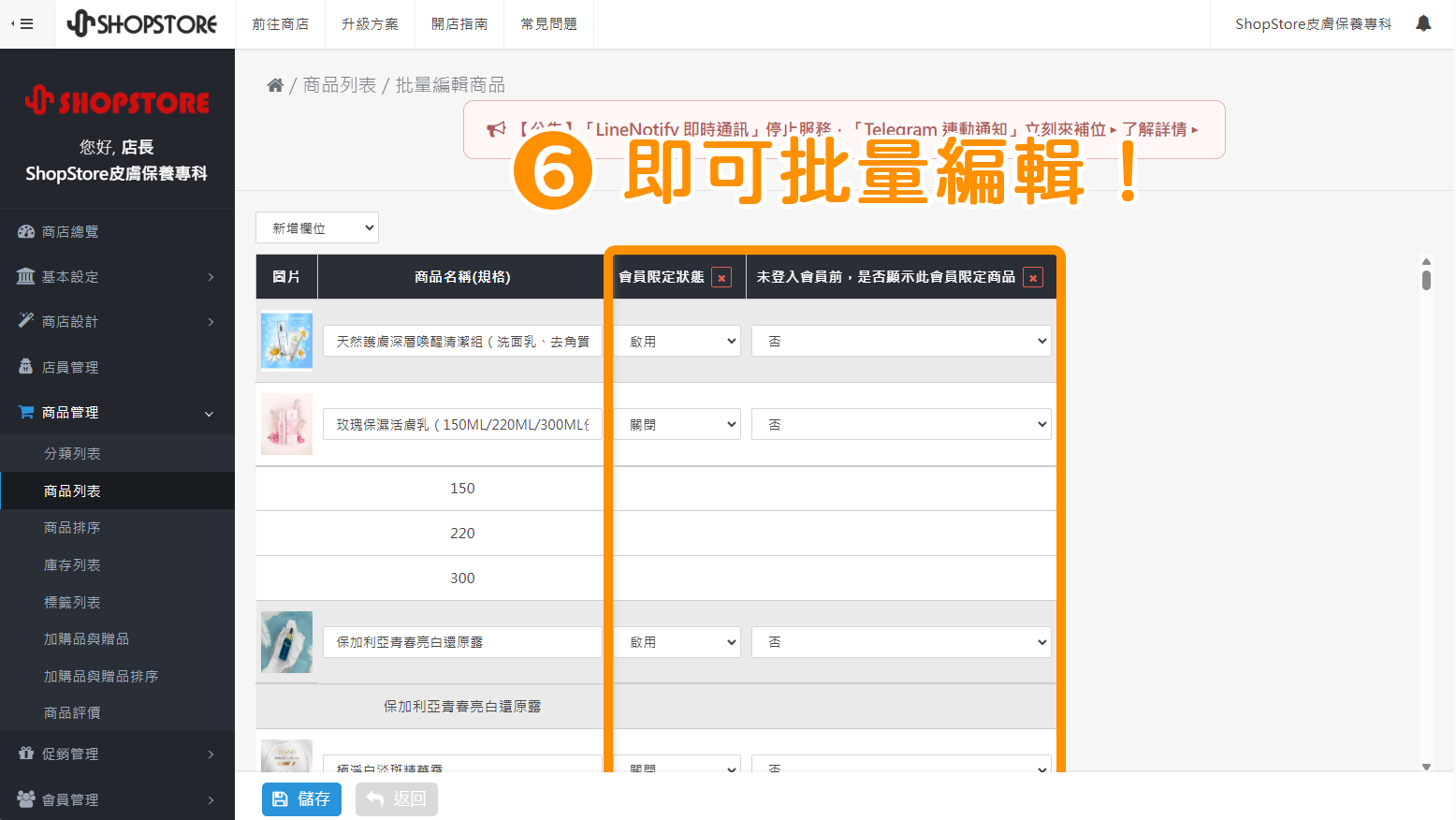The image size is (1456, 820).
Task: Select 商品列表 submenu item
Action: [x=117, y=491]
